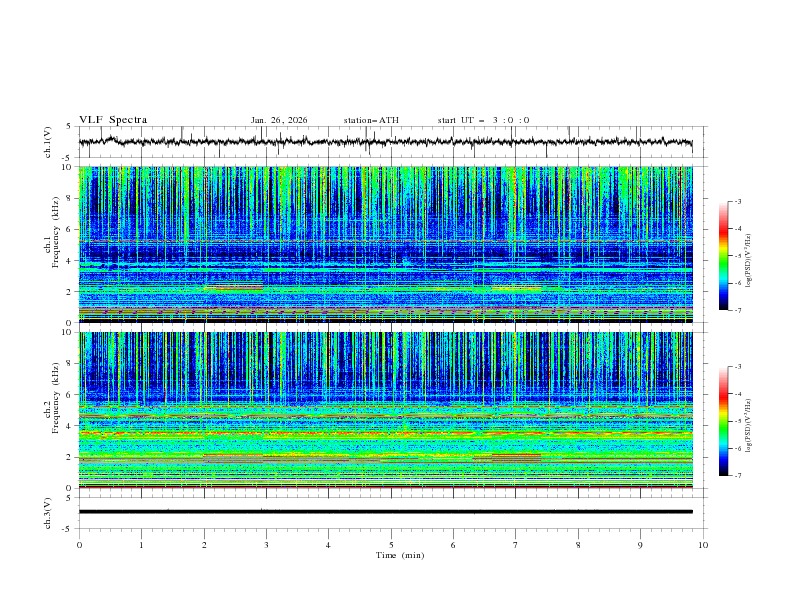Click the time axis tick label "4"
The width and height of the screenshot is (792, 612).
(328, 545)
